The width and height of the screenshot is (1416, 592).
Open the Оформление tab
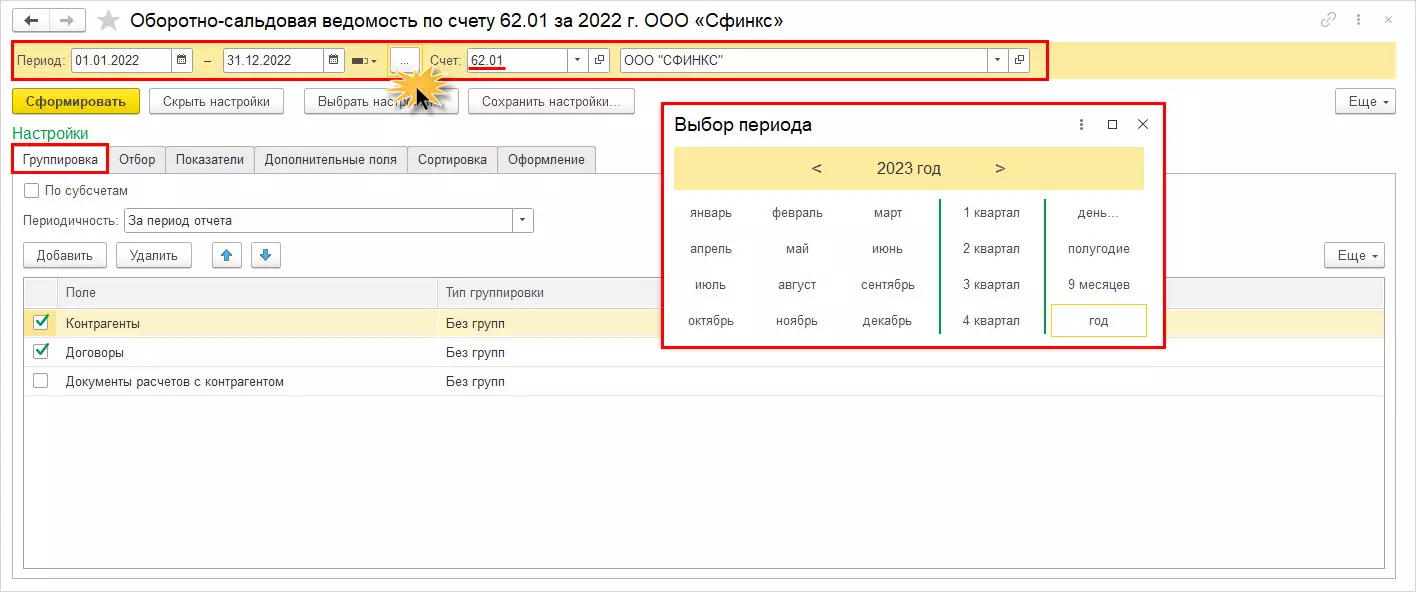pos(546,159)
